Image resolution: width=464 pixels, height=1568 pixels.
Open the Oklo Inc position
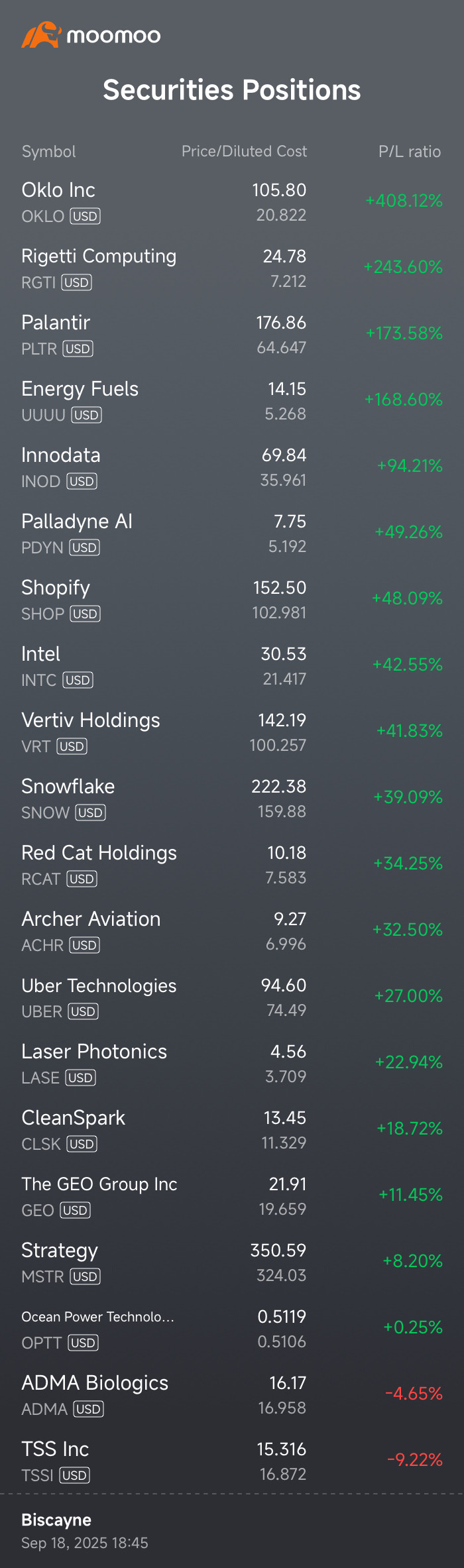point(58,190)
